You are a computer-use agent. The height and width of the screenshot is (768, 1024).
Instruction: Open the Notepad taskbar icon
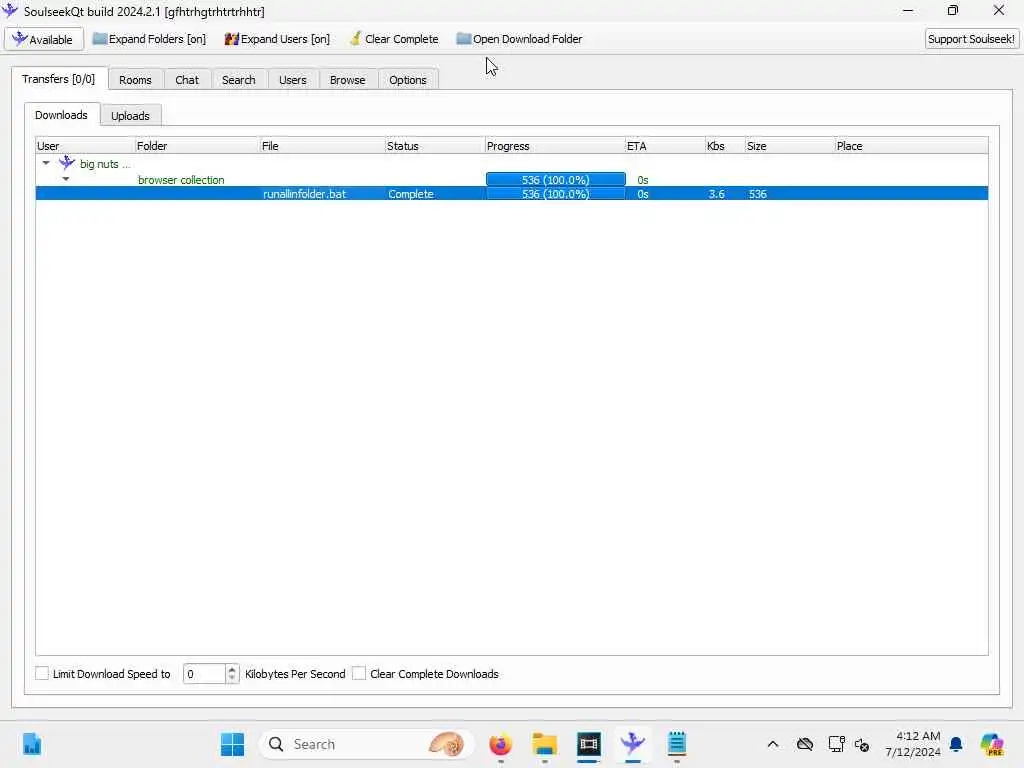(677, 744)
